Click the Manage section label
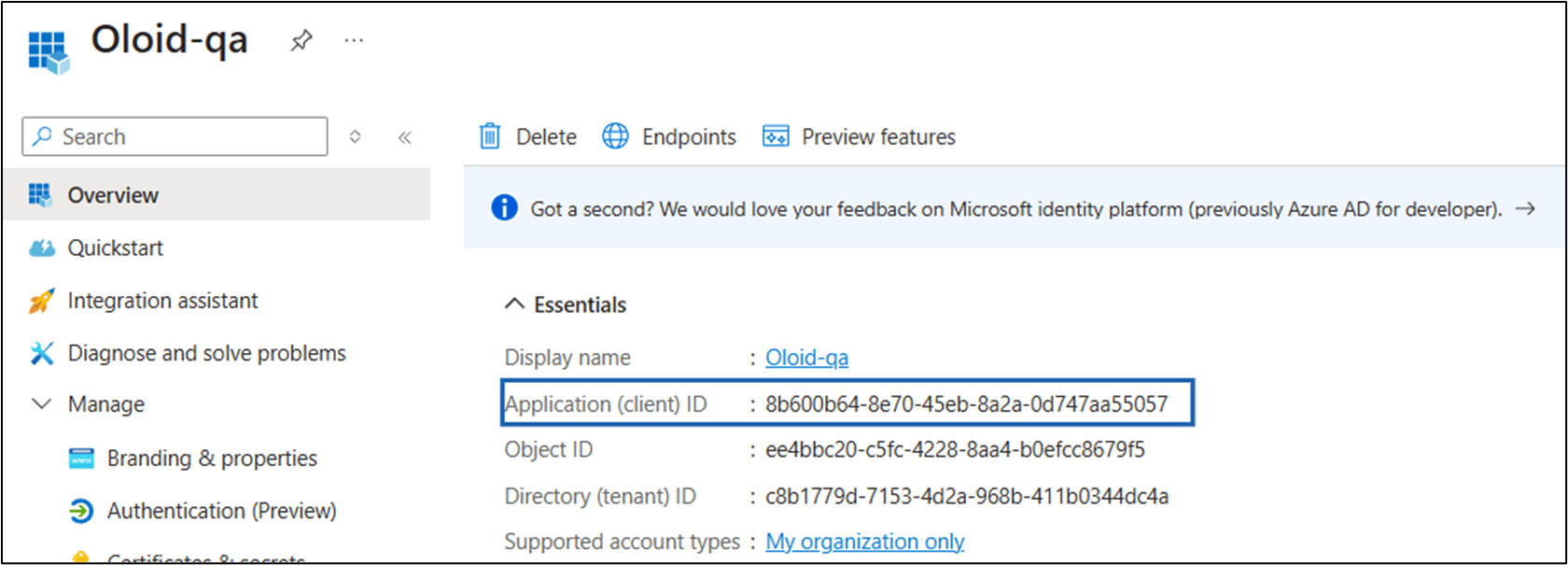Image resolution: width=1568 pixels, height=565 pixels. coord(105,404)
